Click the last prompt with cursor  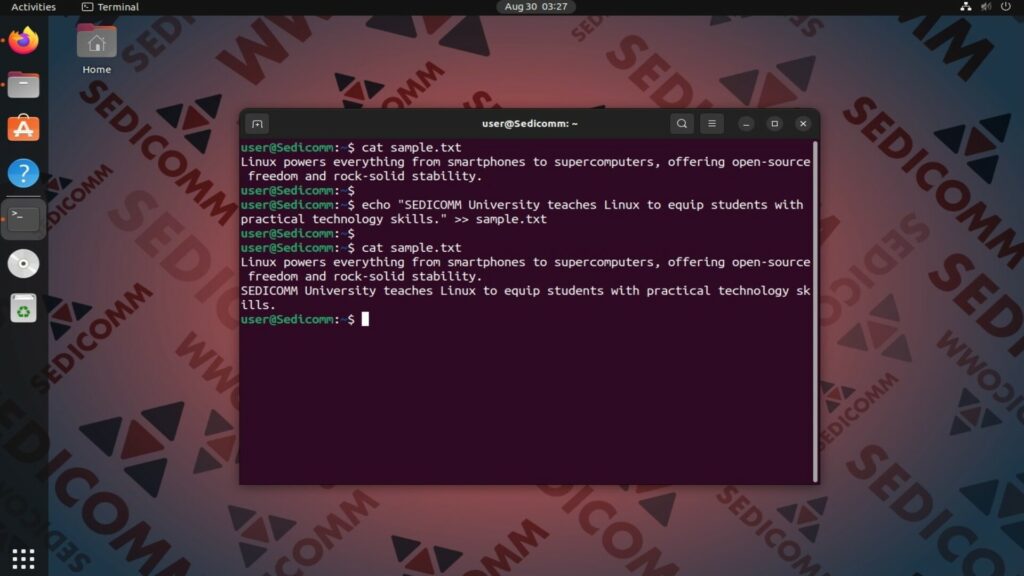(305, 319)
